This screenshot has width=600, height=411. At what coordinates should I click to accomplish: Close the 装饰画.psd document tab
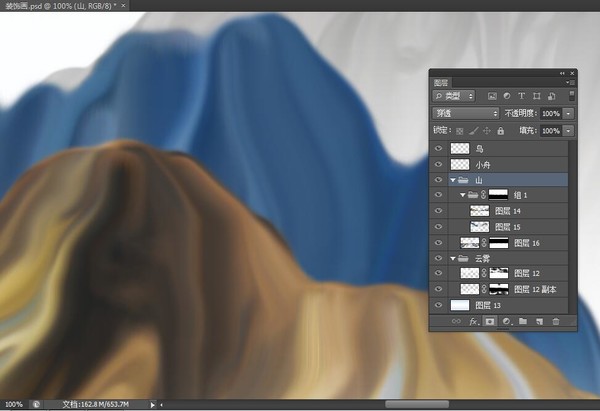123,6
